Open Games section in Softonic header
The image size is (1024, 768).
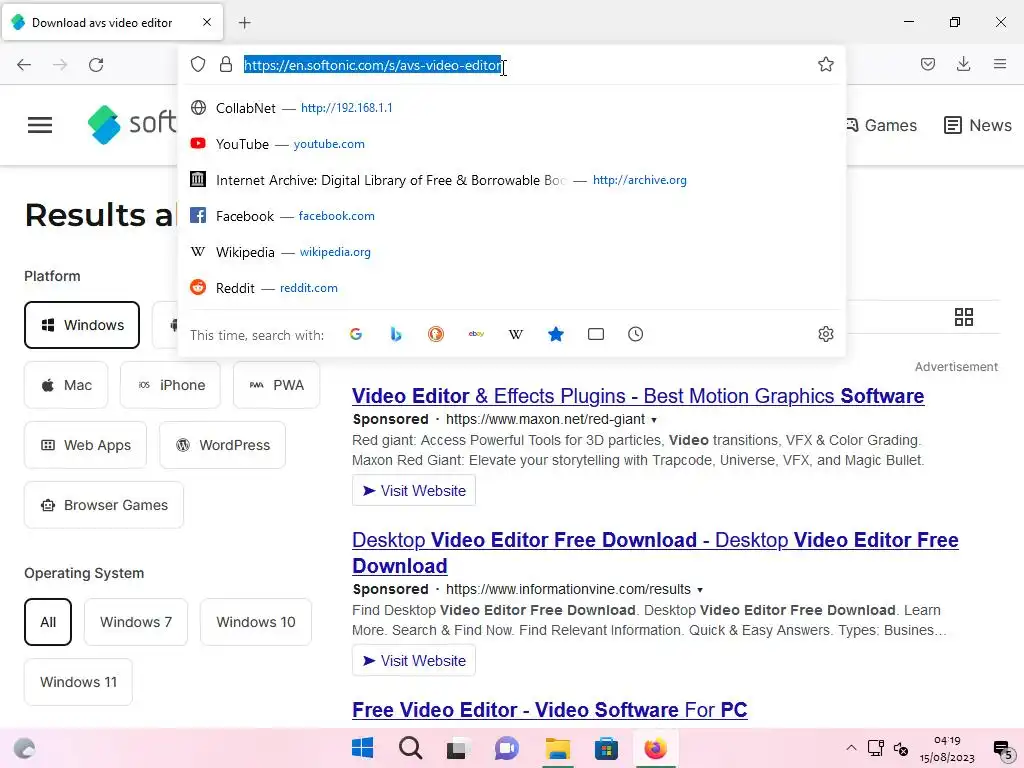click(882, 125)
